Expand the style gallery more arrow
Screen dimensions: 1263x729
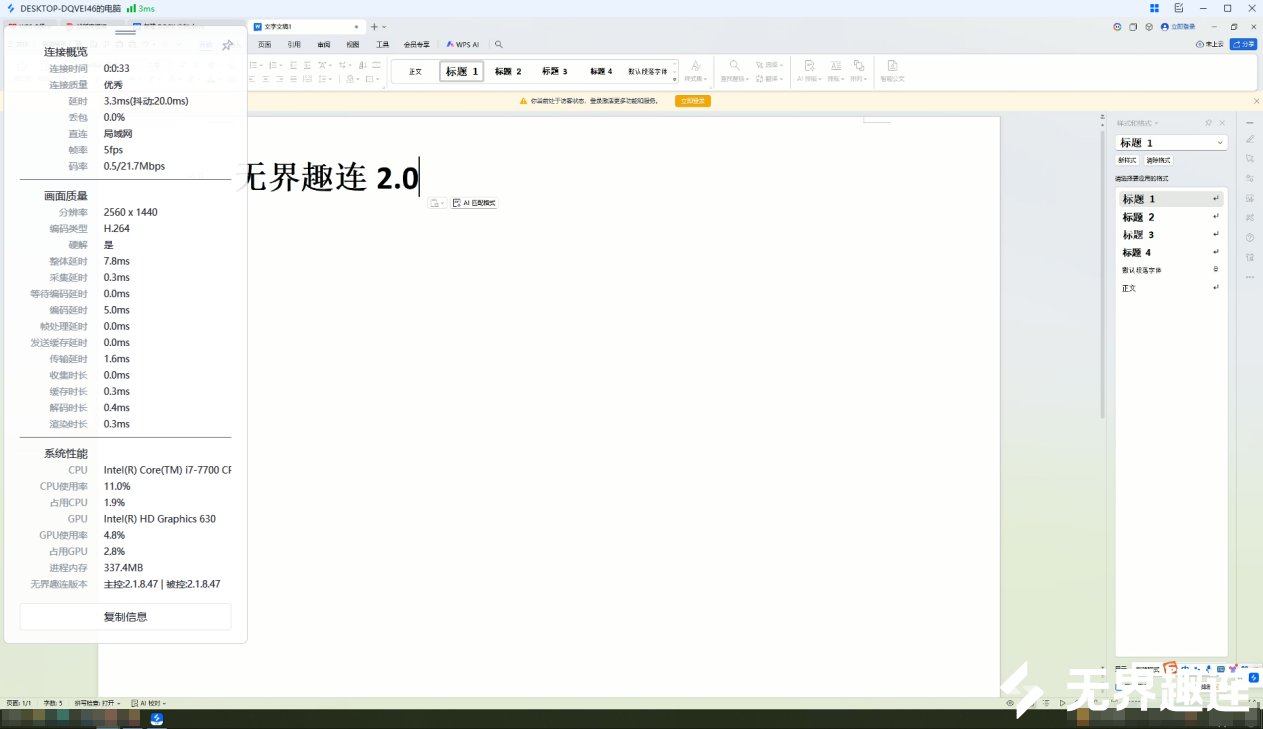674,79
